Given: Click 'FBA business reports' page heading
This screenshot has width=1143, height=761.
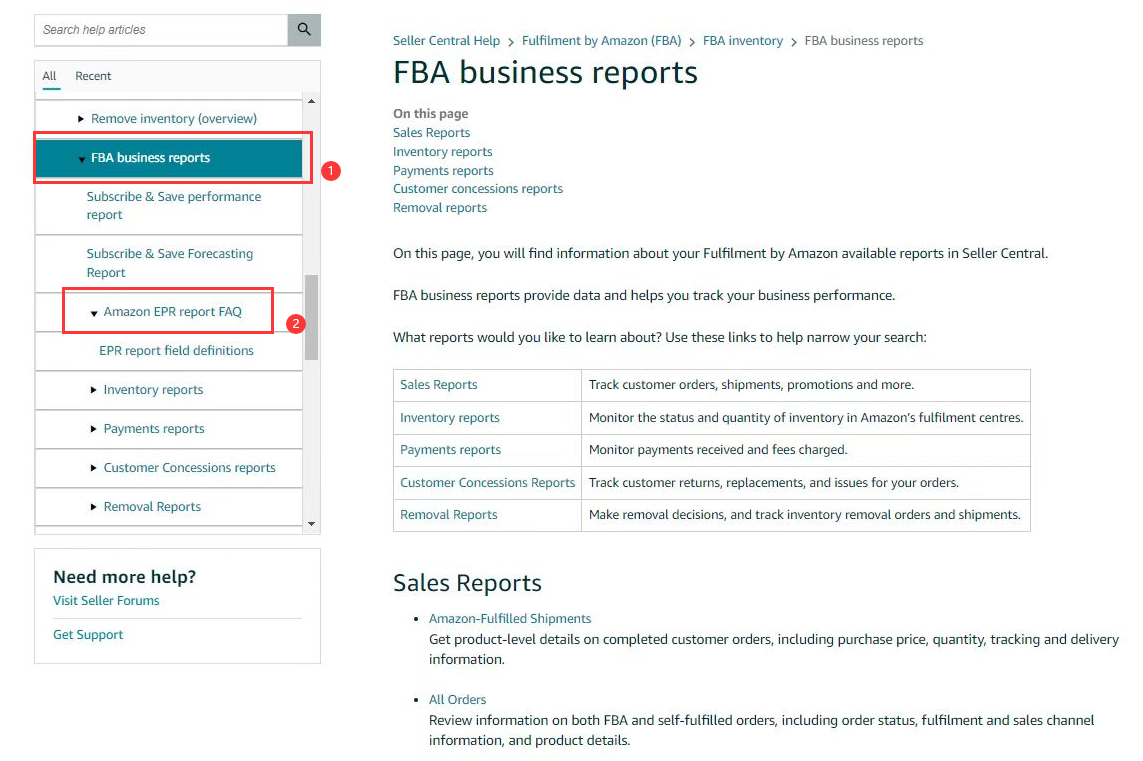Looking at the screenshot, I should tap(545, 72).
